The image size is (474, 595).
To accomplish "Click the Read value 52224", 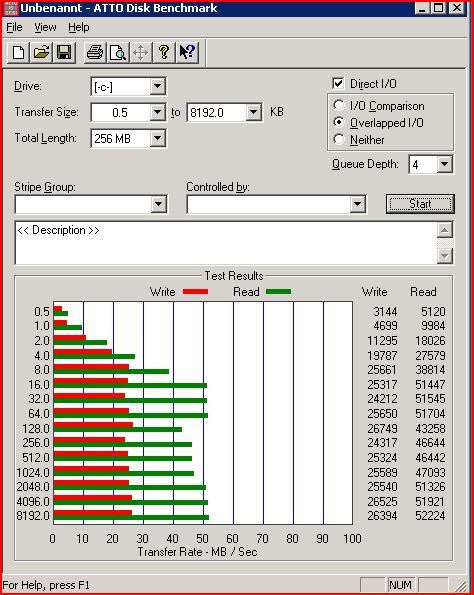I will [x=430, y=516].
